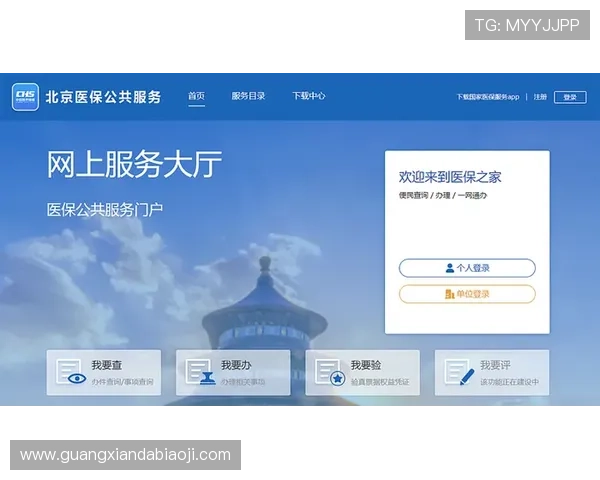
Task: Open the 服务目录 navigation tab
Action: point(248,96)
